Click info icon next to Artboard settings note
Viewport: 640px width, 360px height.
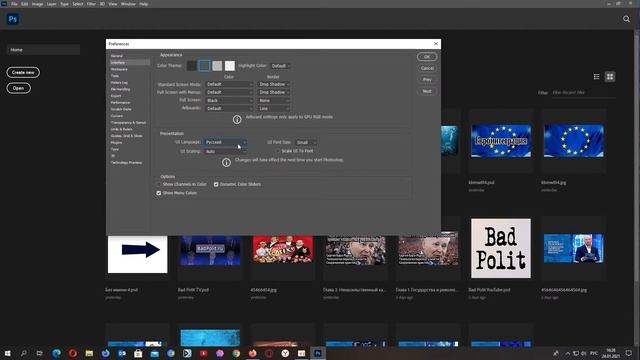click(237, 119)
